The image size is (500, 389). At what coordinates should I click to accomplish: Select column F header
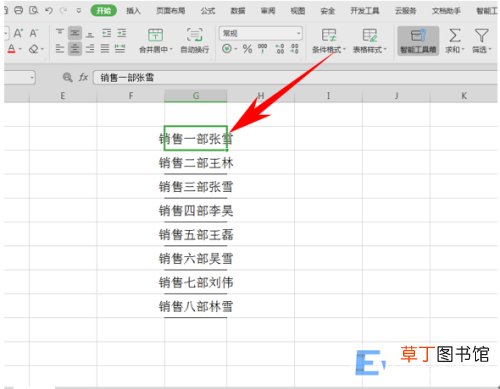(x=131, y=96)
